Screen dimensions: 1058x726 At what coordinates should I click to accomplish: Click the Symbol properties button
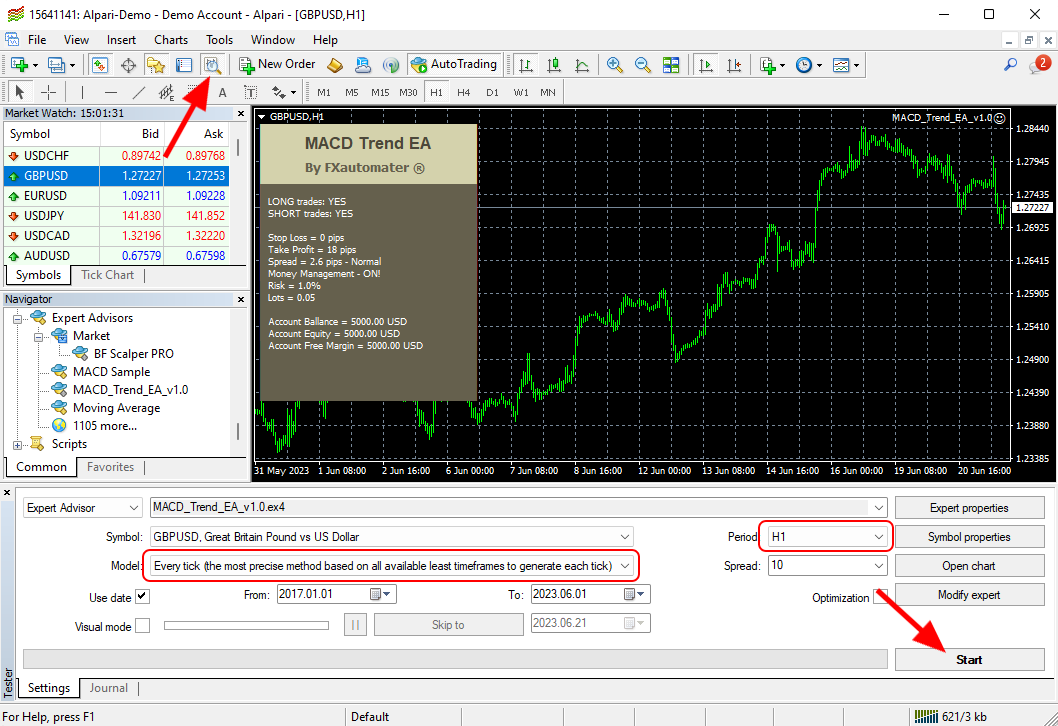coord(969,537)
